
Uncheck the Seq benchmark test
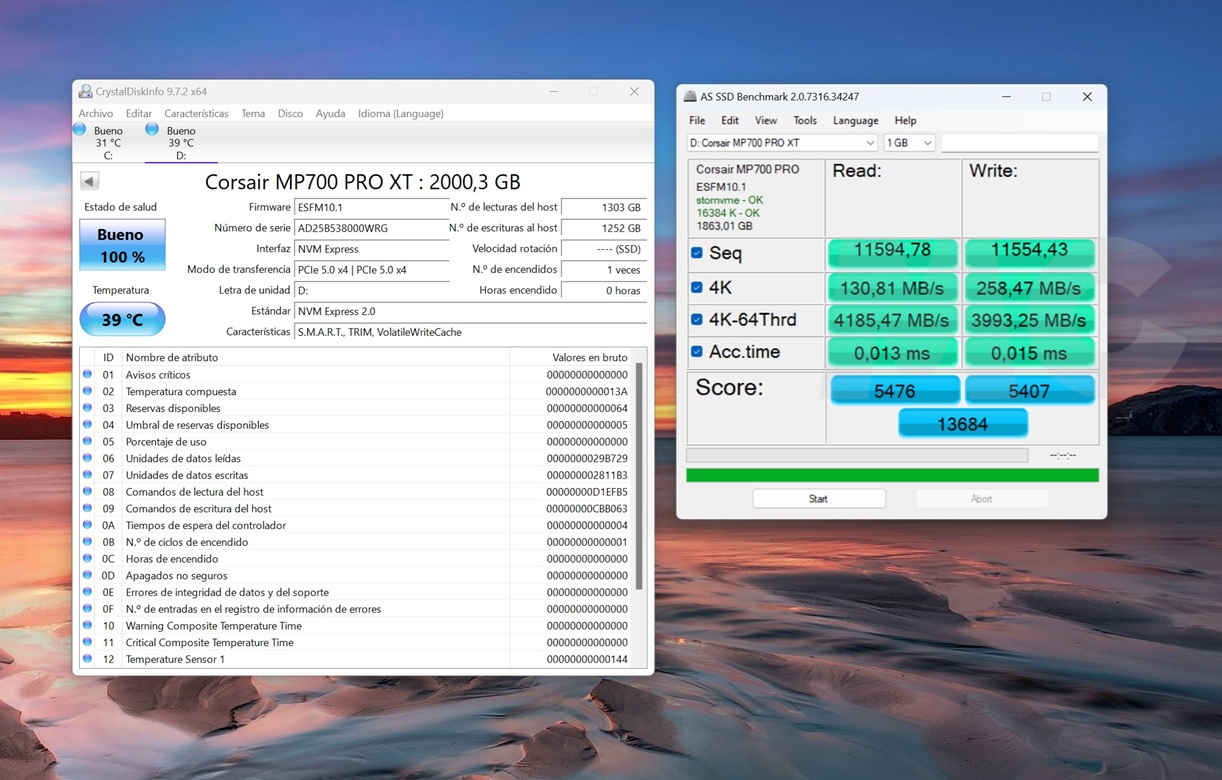(x=697, y=253)
